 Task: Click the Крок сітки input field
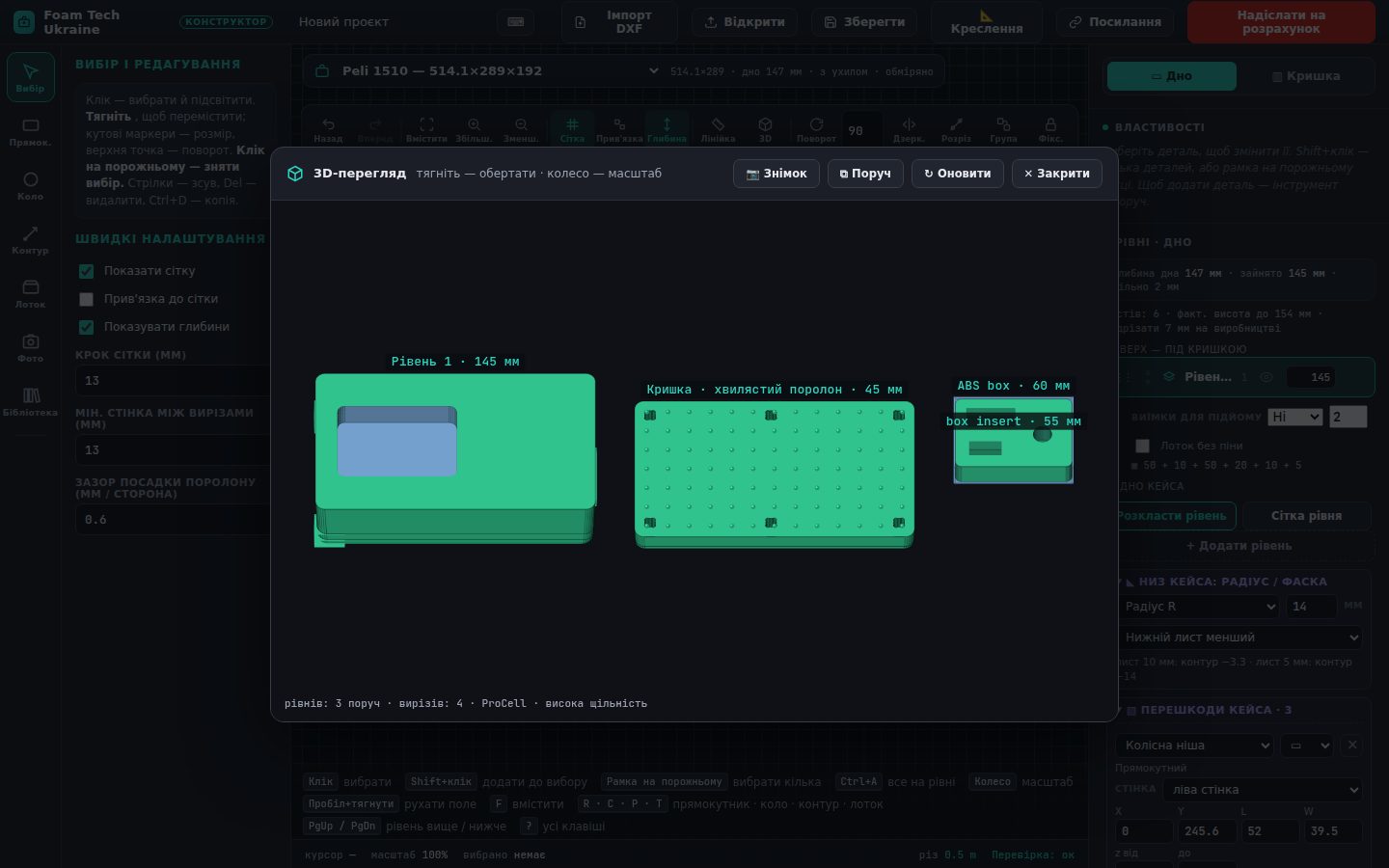174,380
